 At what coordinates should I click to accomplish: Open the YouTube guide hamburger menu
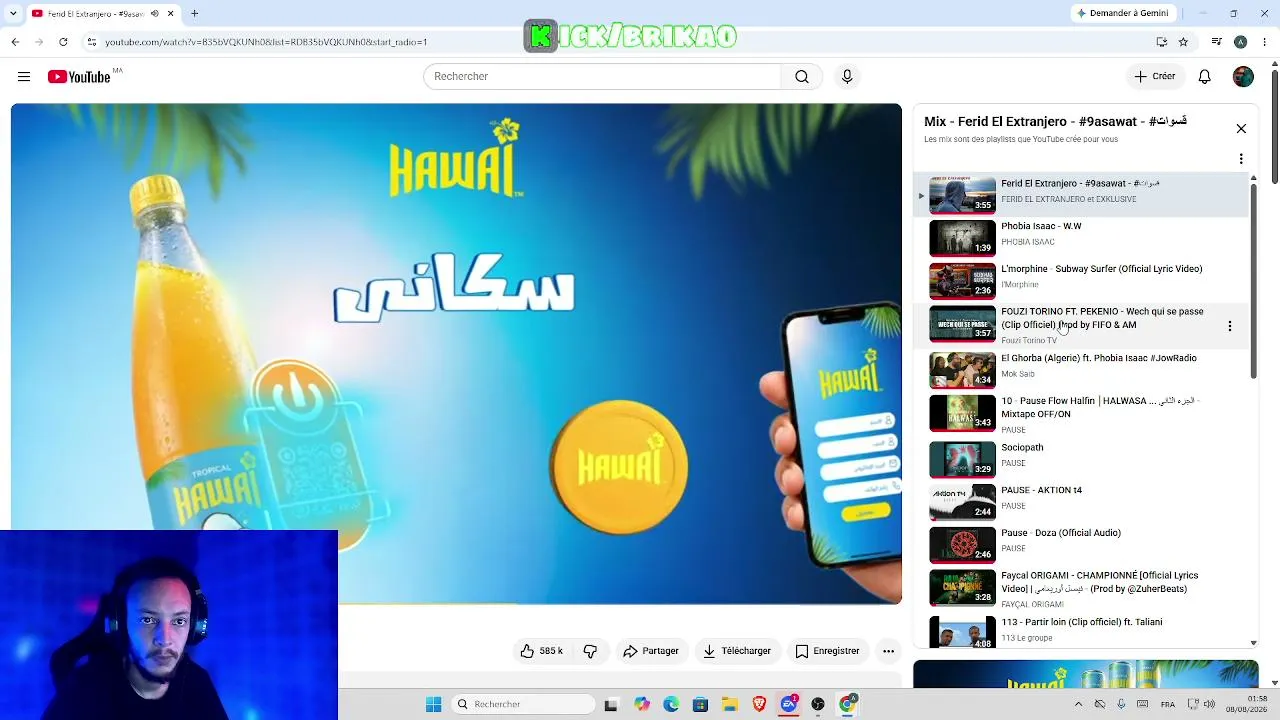(x=24, y=77)
